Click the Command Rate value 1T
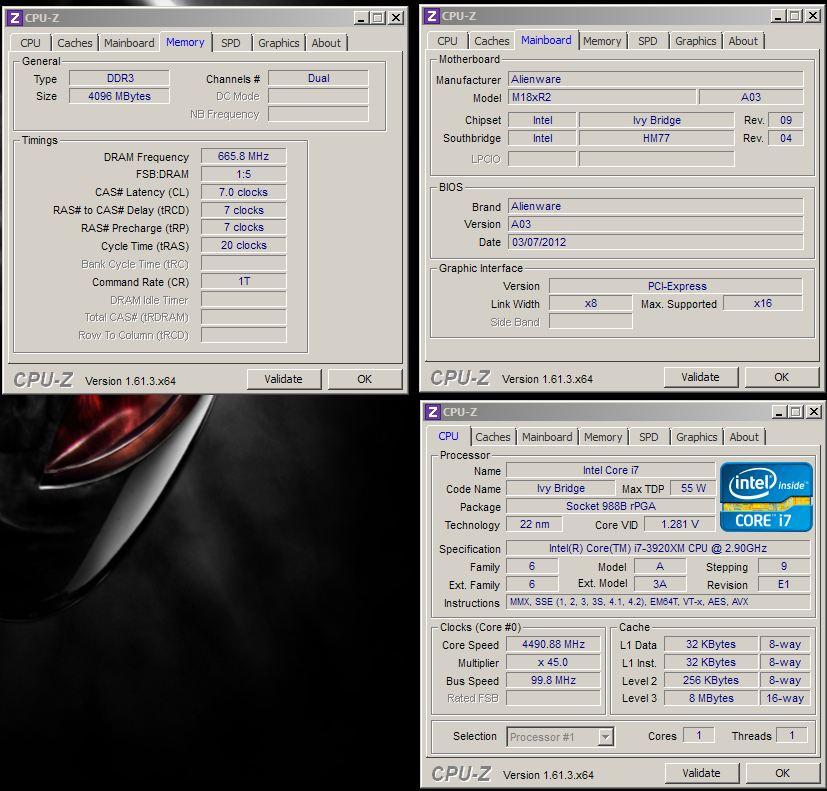827x791 pixels. pyautogui.click(x=244, y=281)
